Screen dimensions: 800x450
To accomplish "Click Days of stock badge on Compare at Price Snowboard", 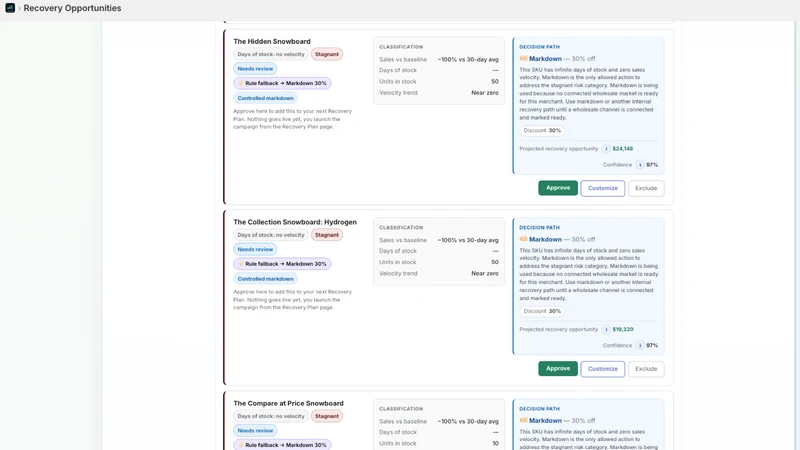I will (x=271, y=416).
